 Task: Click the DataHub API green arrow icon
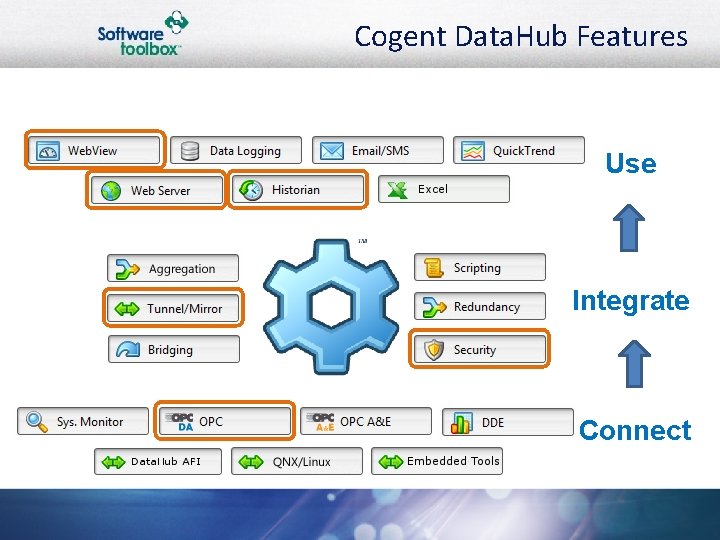tap(113, 462)
